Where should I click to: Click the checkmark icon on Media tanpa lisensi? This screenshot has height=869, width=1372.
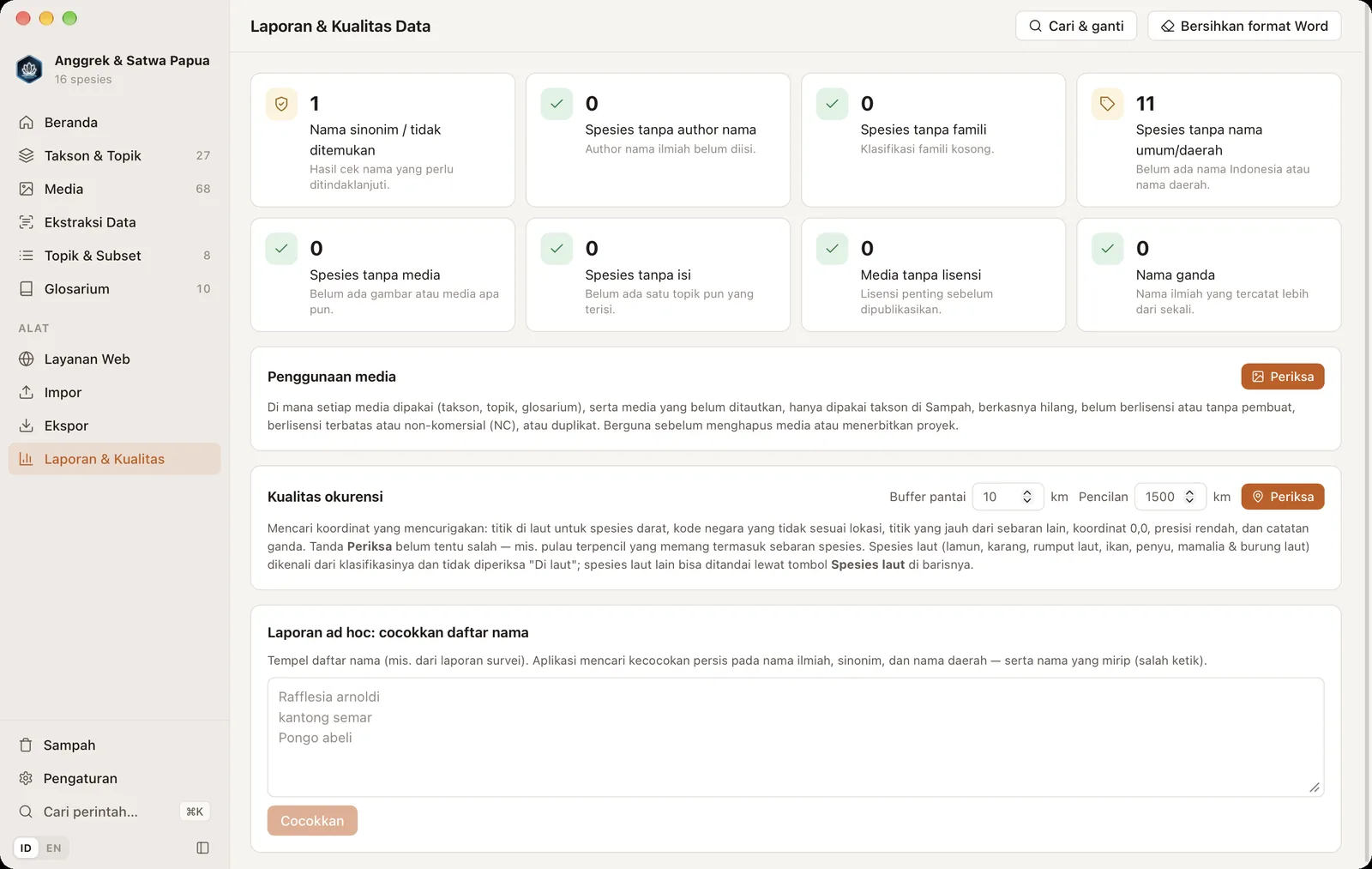[x=832, y=249]
